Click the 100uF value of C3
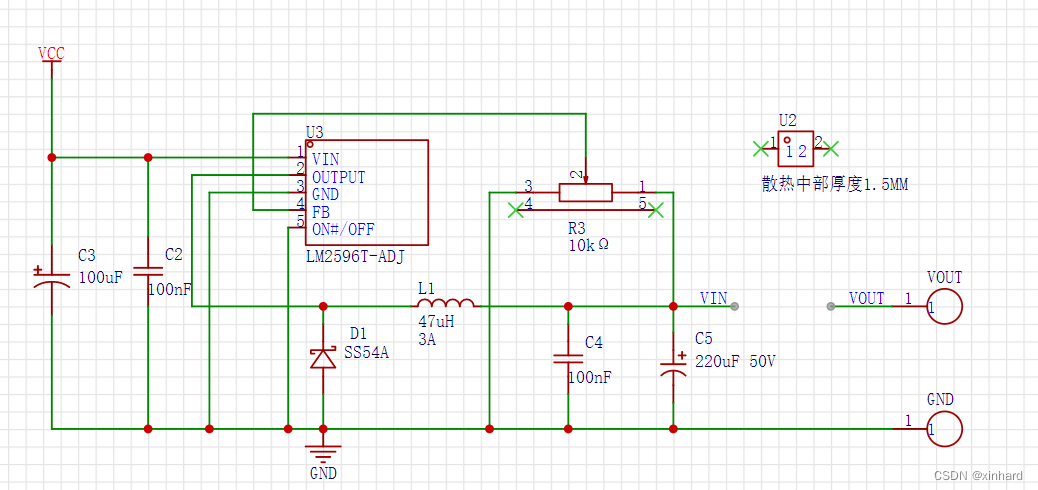Screen dimensions: 1038x490 click(101, 277)
